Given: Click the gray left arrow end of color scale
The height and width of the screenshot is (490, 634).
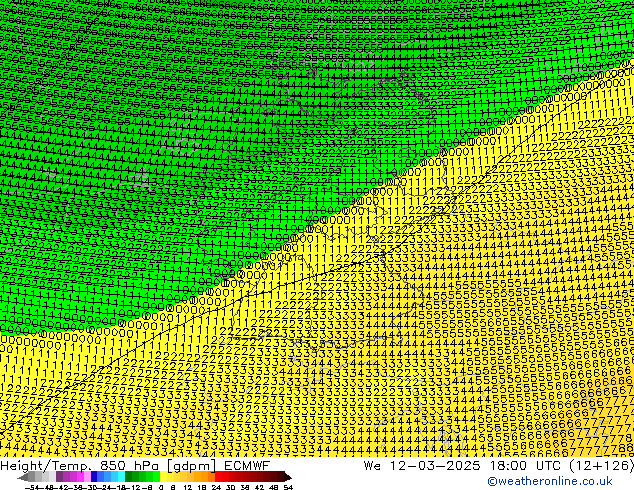Looking at the screenshot, I should pyautogui.click(x=23, y=477).
